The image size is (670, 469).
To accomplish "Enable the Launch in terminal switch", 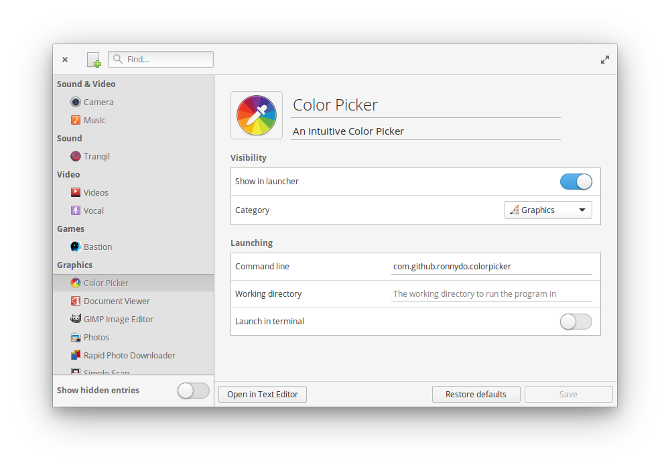I will click(x=576, y=322).
